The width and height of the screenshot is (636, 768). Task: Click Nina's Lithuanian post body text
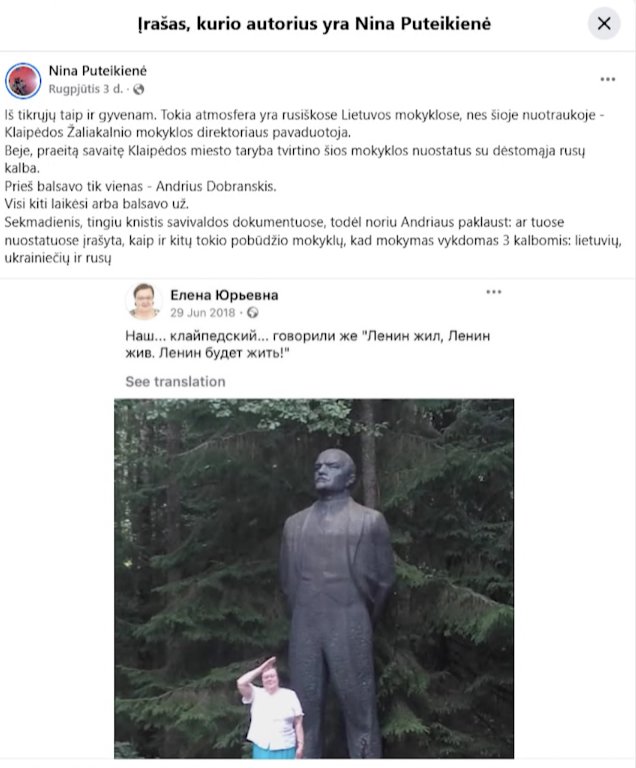[x=314, y=186]
